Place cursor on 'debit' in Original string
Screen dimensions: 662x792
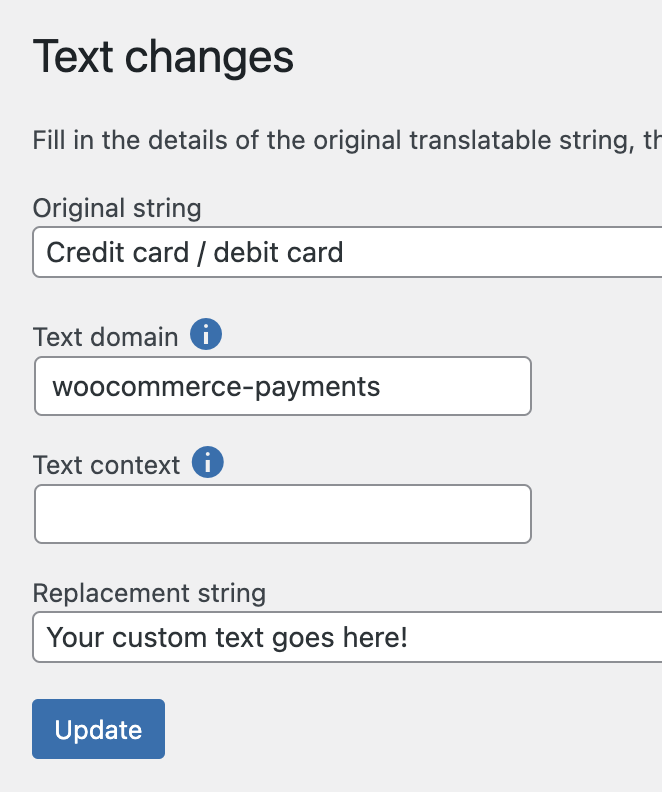pos(244,252)
